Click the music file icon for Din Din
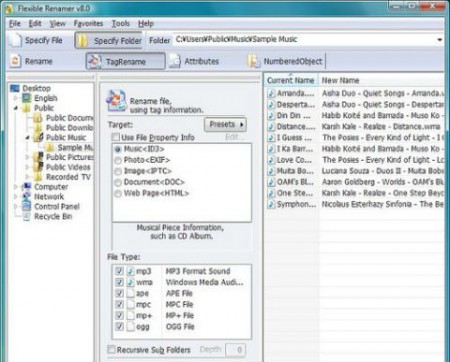 [271, 115]
